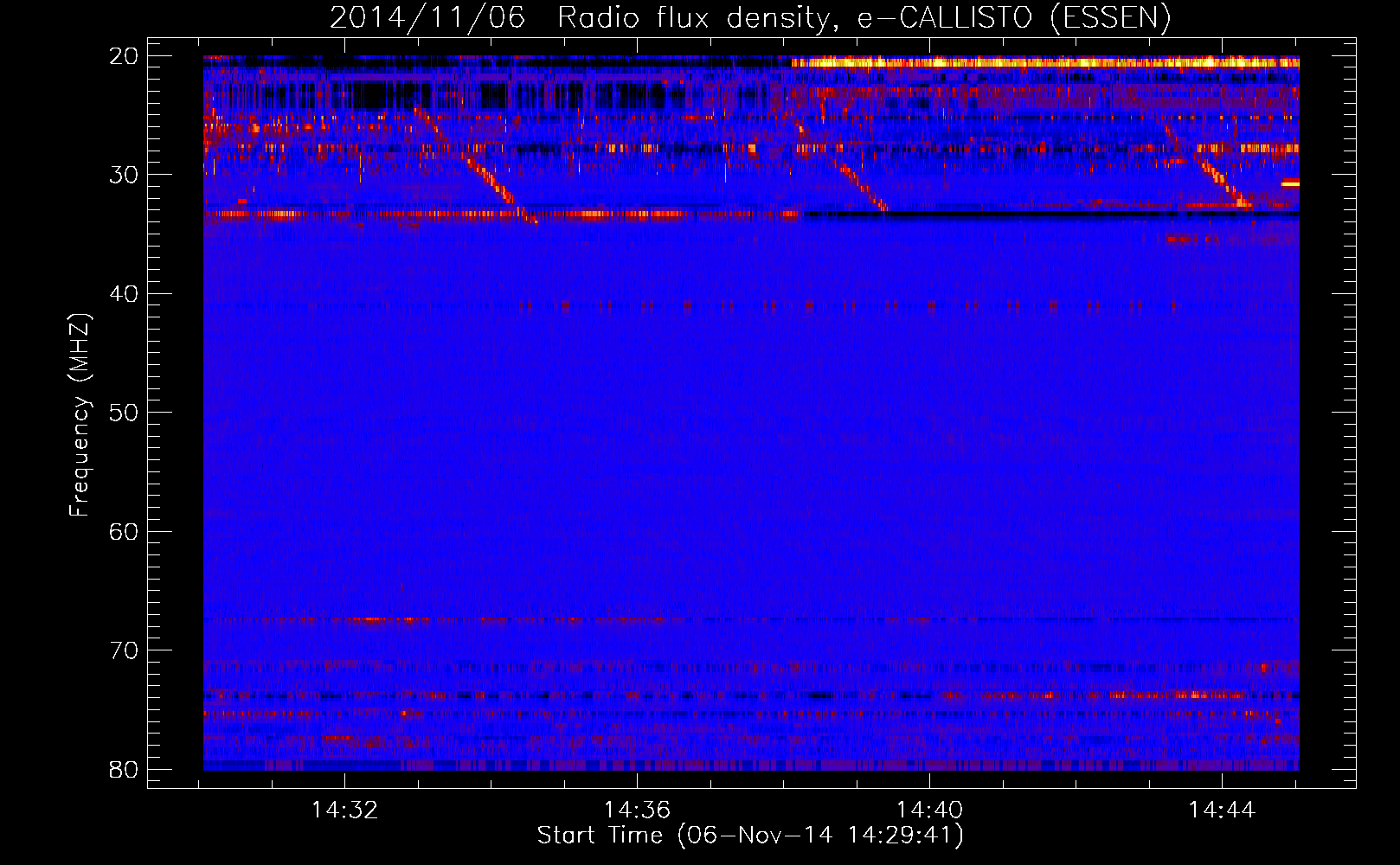Click the 14:36 time tick label
The height and width of the screenshot is (865, 1400).
[637, 811]
